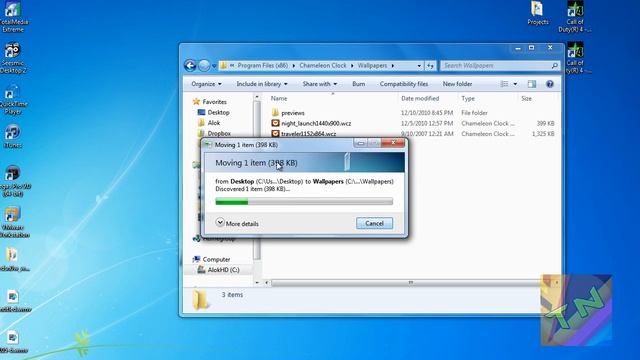Select the previews folder
The image size is (640, 360).
click(288, 113)
